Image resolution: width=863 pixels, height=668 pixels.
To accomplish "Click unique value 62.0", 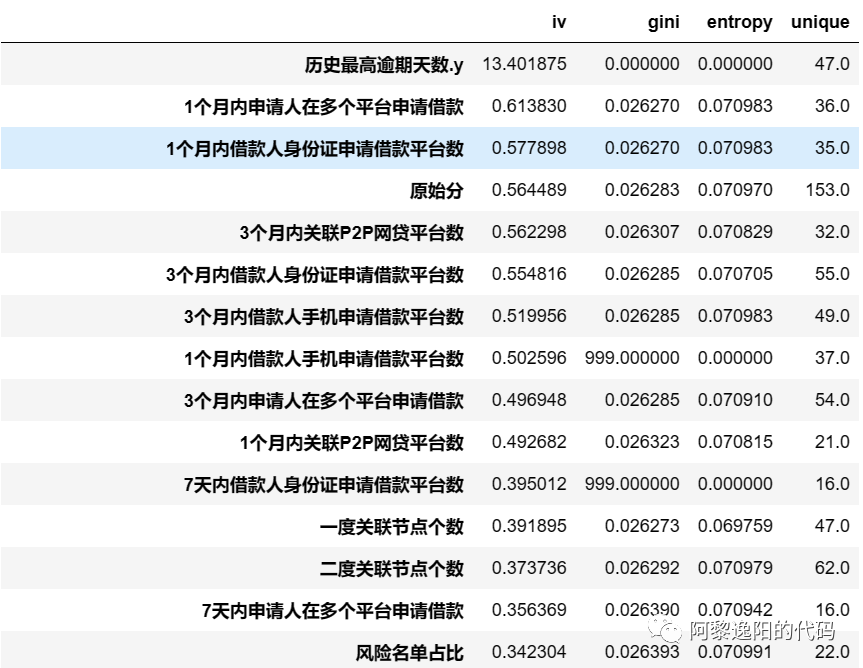I will (832, 568).
